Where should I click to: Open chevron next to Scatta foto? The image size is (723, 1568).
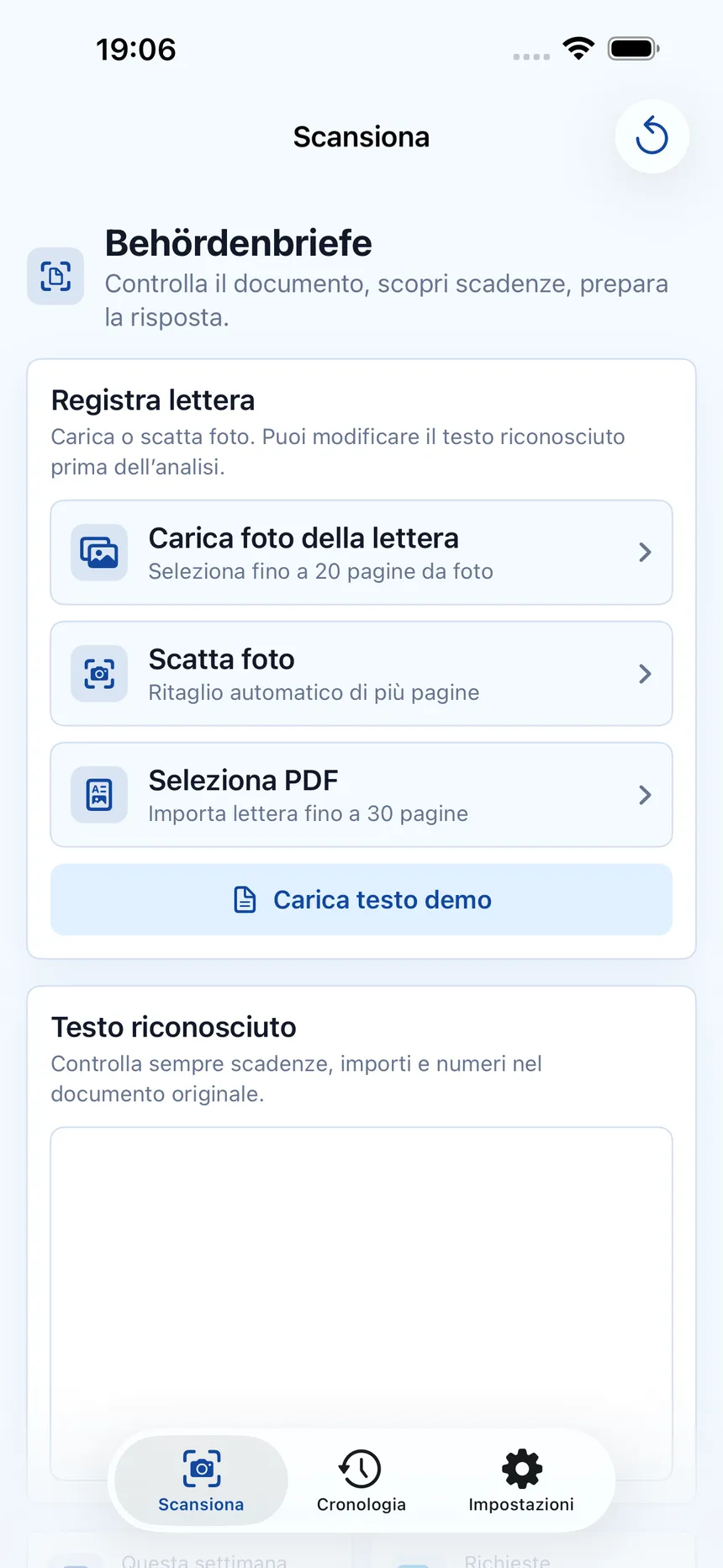coord(645,674)
